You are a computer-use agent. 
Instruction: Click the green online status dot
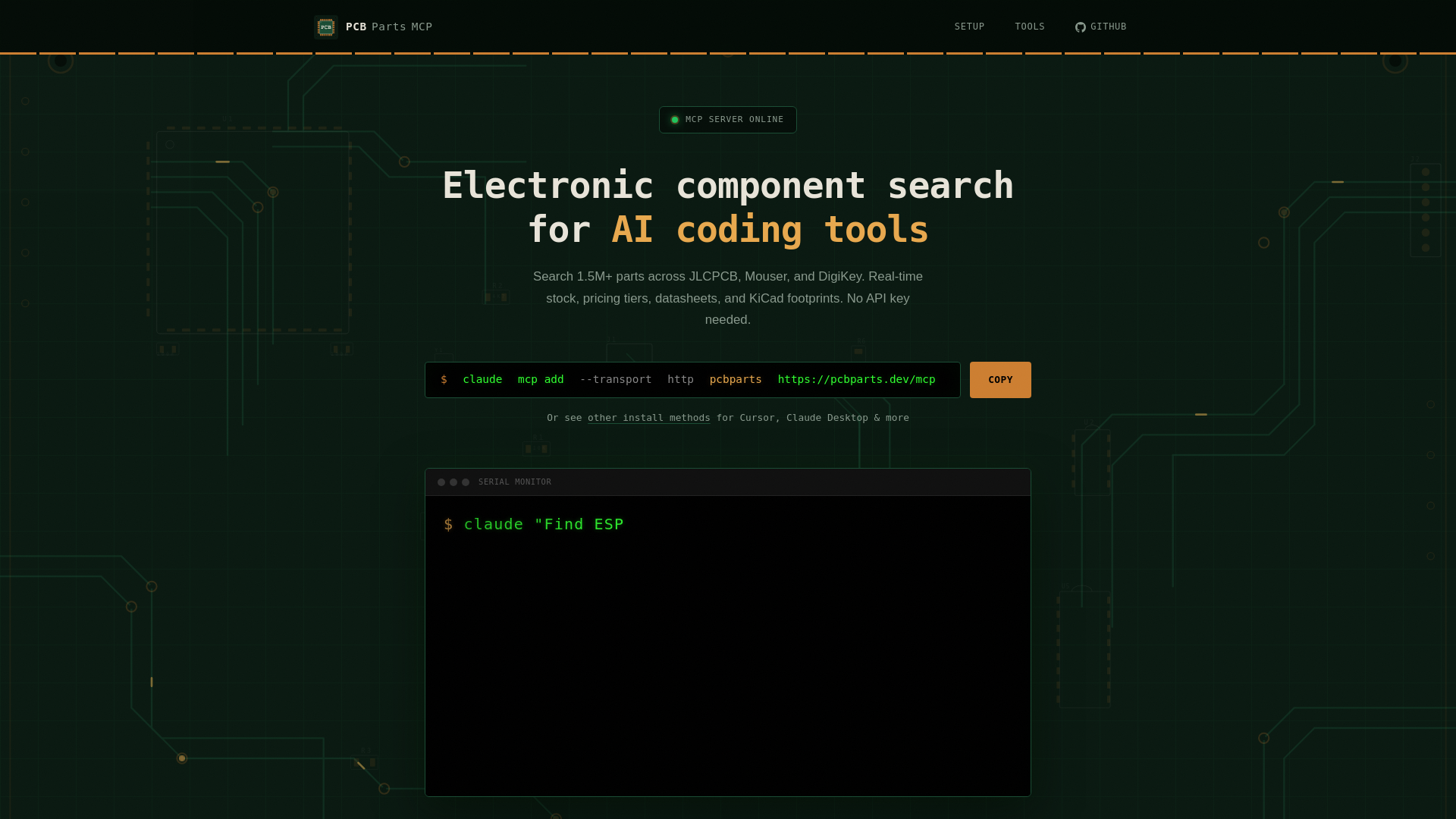(675, 120)
